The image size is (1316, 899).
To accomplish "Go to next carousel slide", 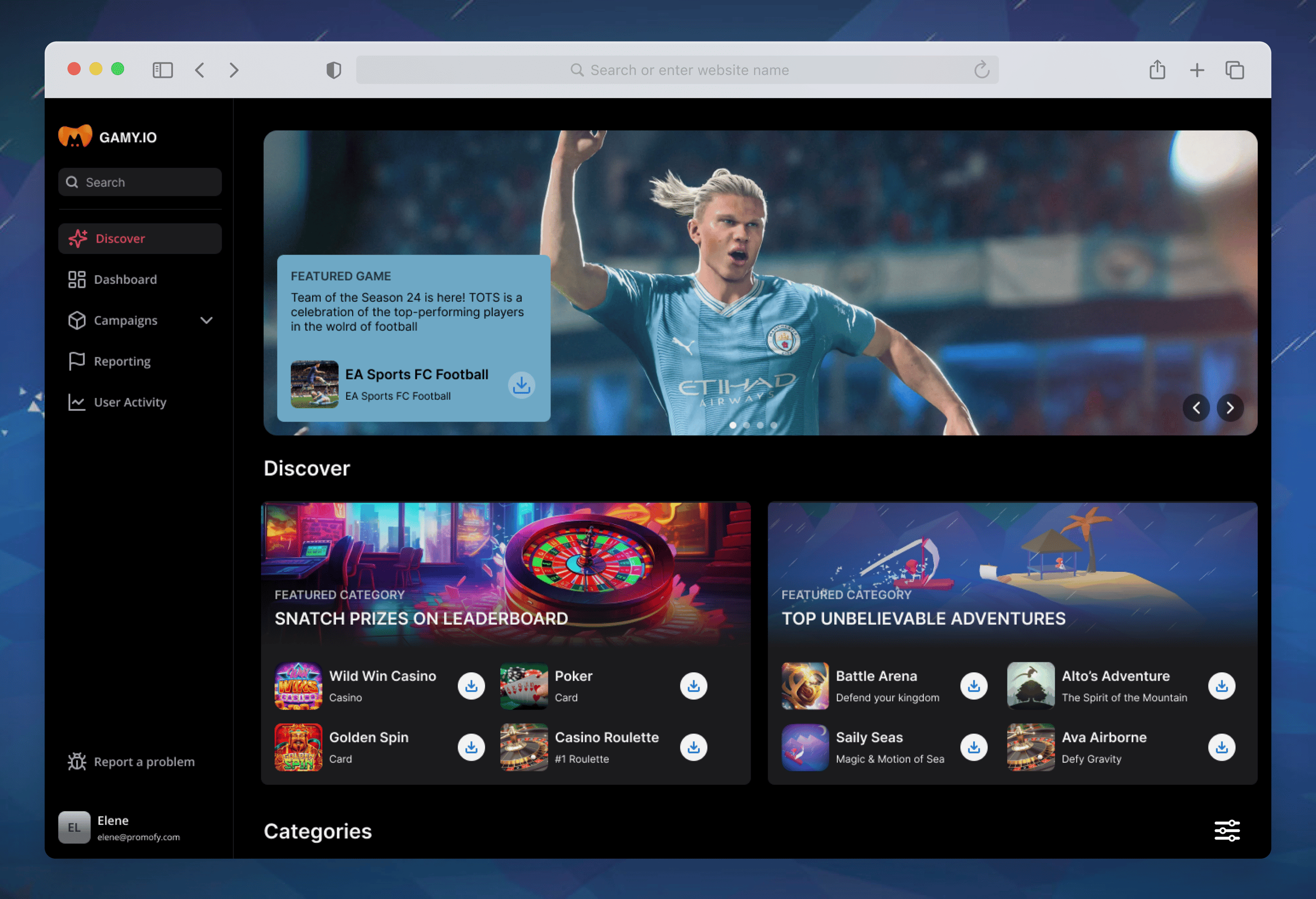I will pyautogui.click(x=1230, y=407).
